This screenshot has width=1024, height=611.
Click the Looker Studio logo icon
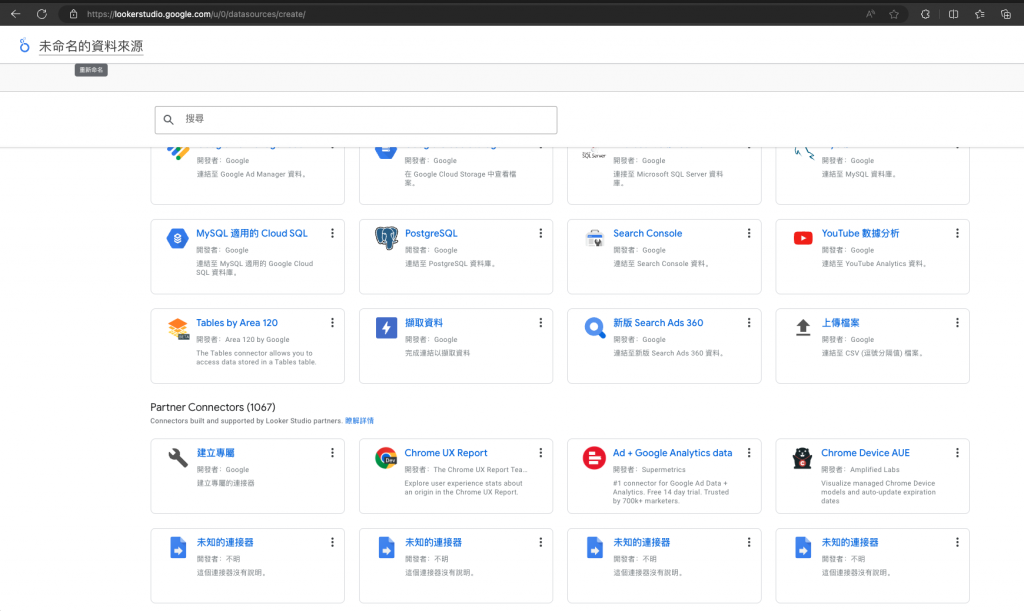(24, 46)
